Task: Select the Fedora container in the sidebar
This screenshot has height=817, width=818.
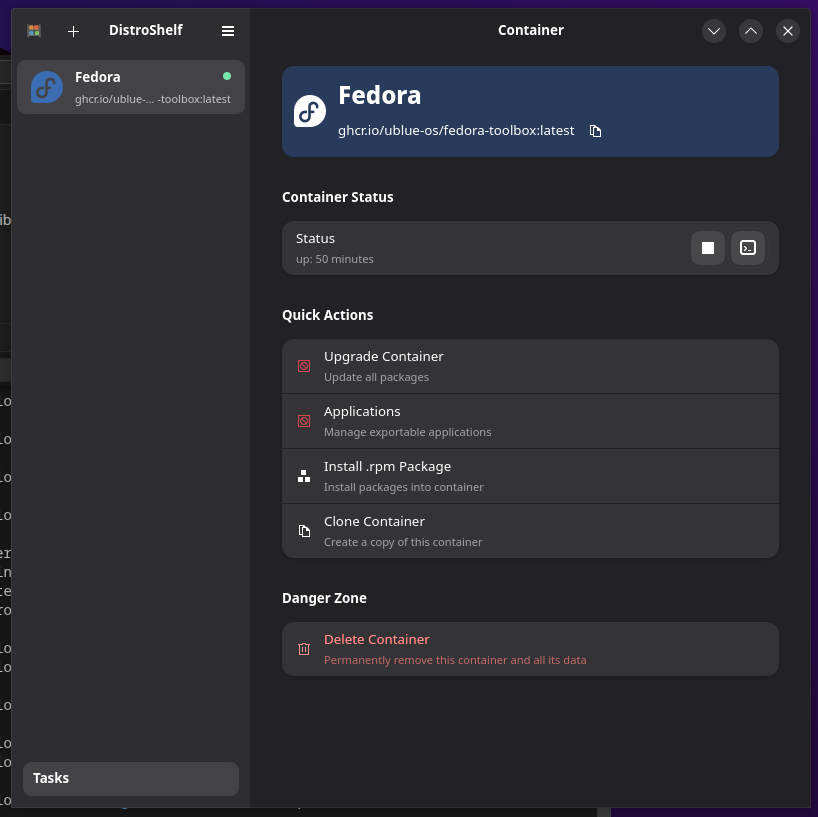Action: point(131,87)
